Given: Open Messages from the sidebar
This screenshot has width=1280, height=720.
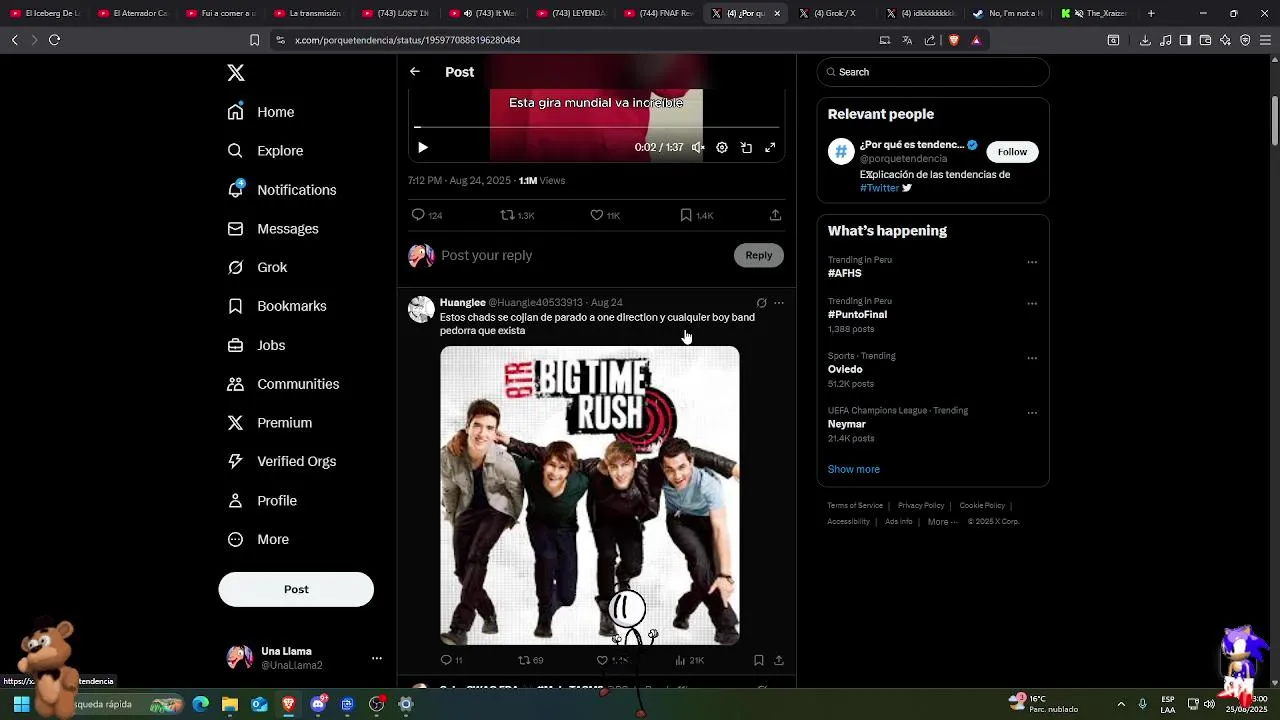Looking at the screenshot, I should [x=273, y=229].
